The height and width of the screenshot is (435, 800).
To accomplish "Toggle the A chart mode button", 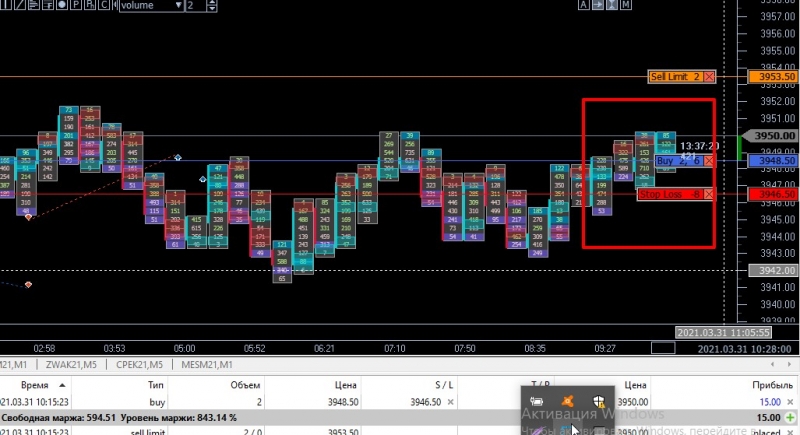I will pos(584,5).
